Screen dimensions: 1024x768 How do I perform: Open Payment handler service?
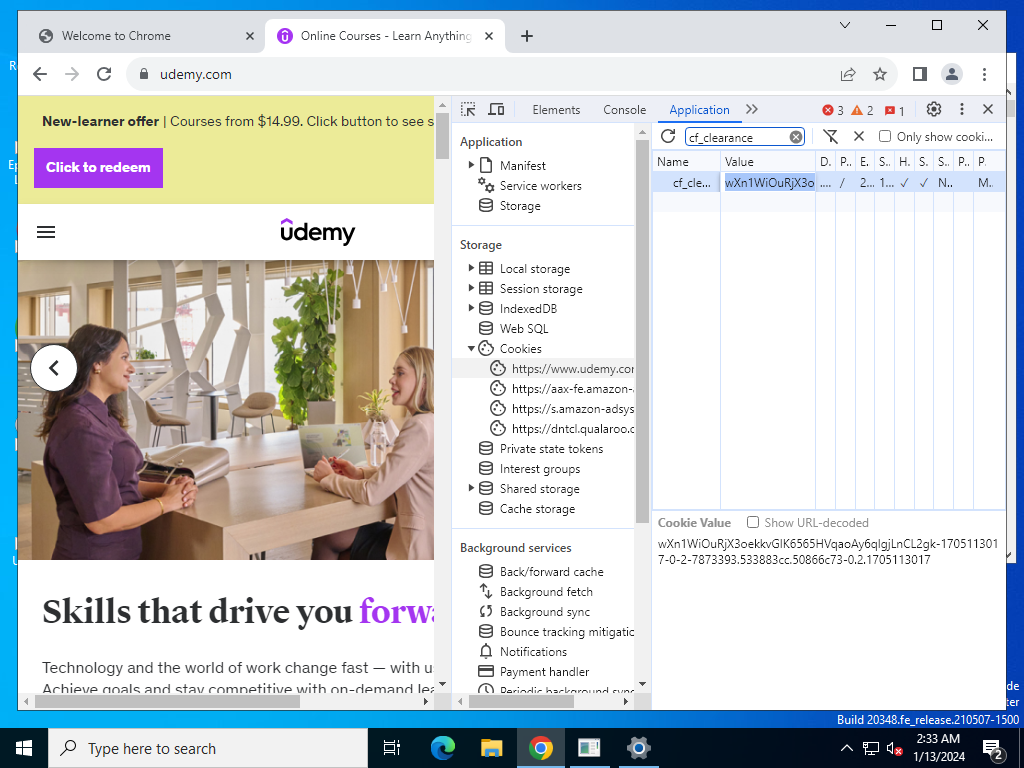point(544,671)
